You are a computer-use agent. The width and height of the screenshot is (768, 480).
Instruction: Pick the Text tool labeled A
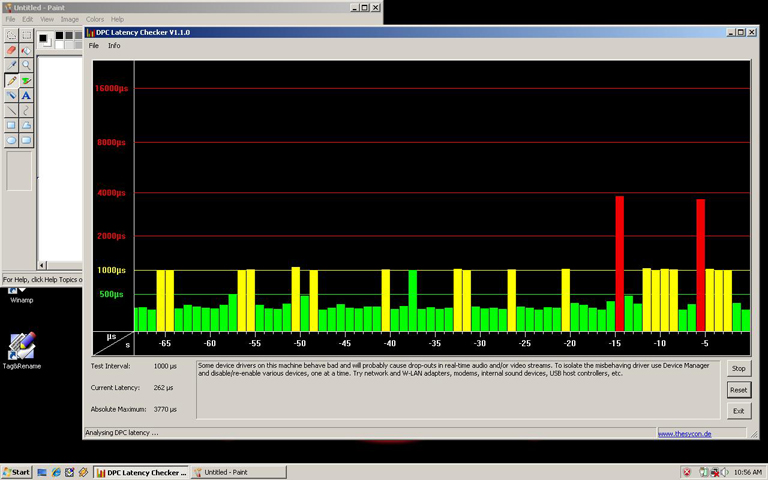26,96
